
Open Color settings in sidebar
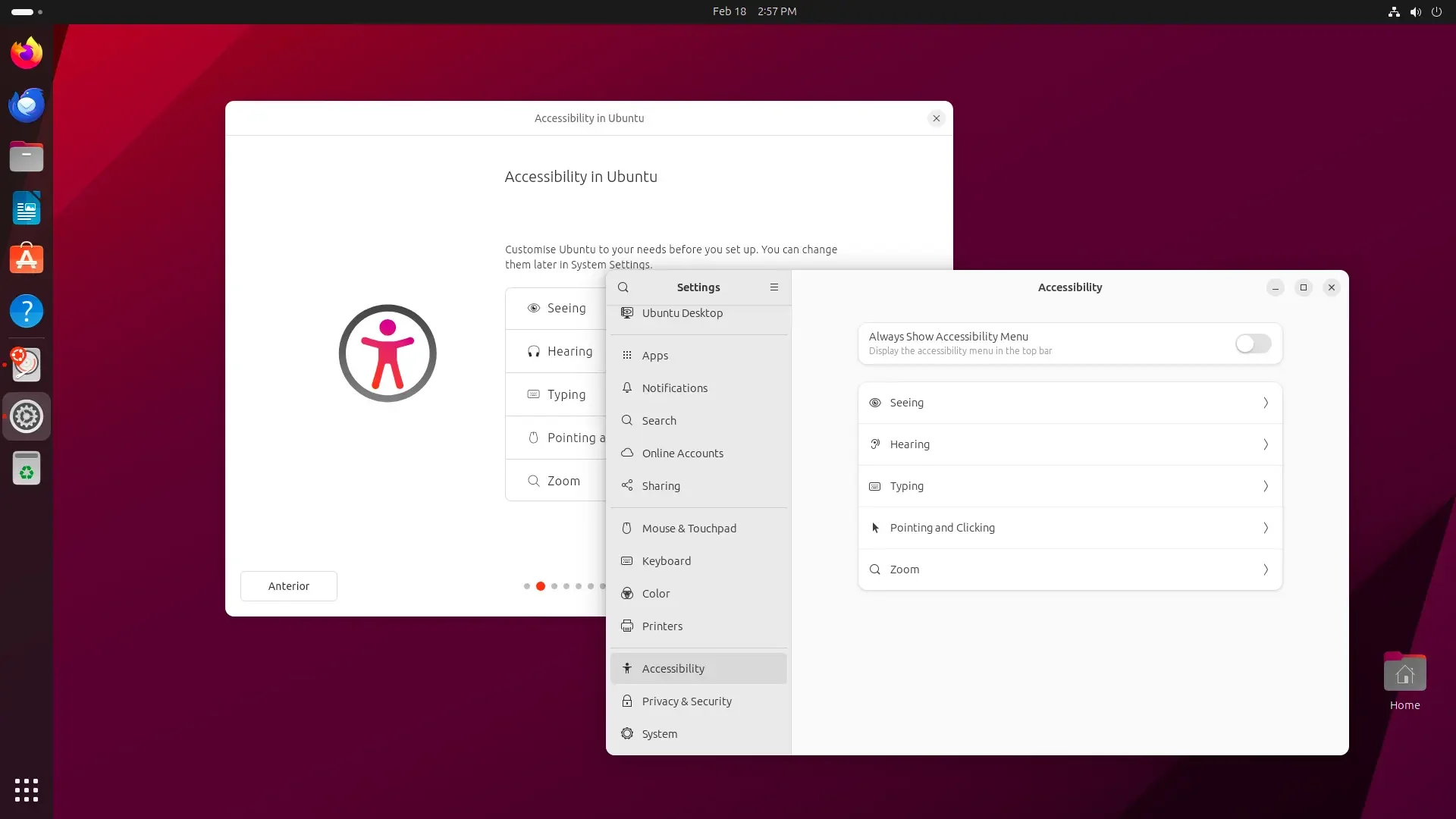pyautogui.click(x=698, y=594)
